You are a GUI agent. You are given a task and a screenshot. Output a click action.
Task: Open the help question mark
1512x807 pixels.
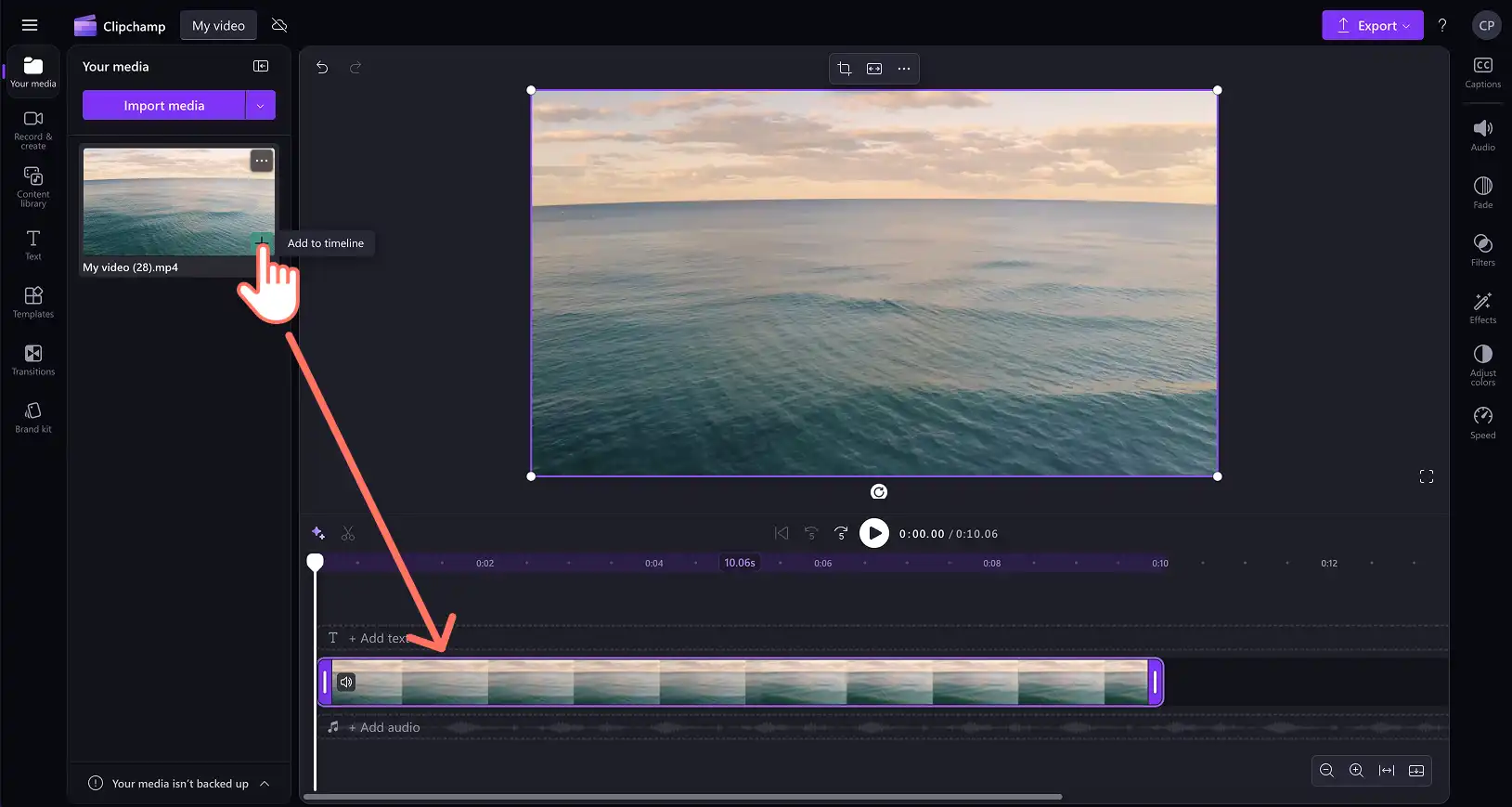pyautogui.click(x=1442, y=26)
